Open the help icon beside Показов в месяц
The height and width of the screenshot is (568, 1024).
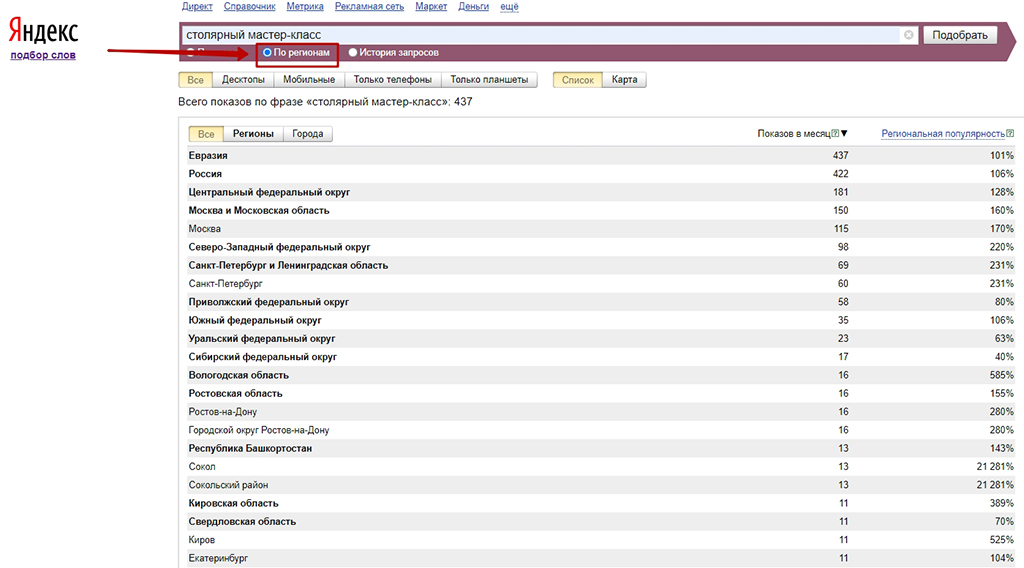pos(835,133)
